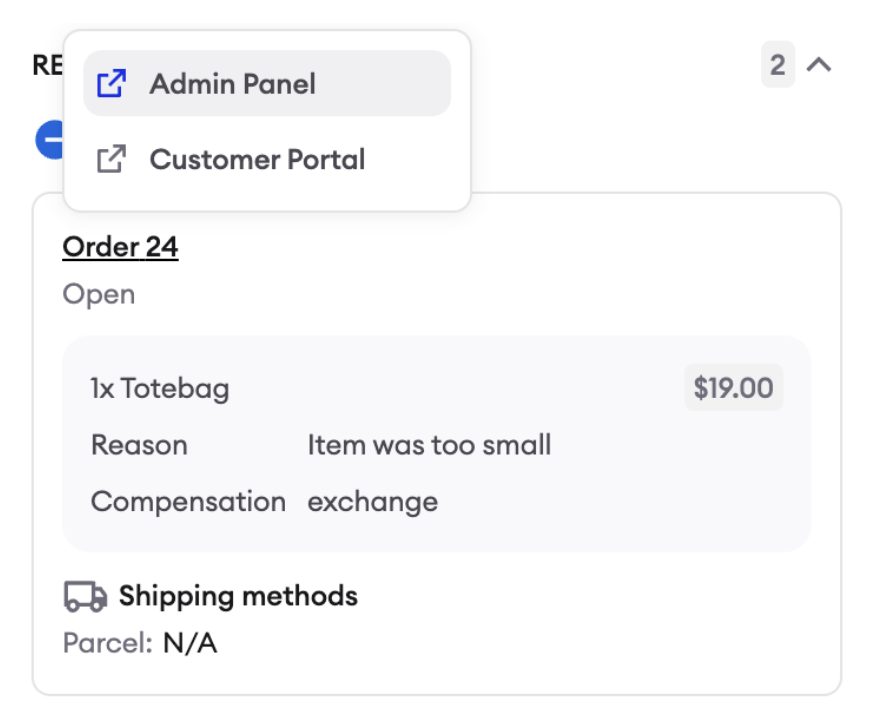Click the blue external-link icon beside Admin Panel
The height and width of the screenshot is (720, 870).
pos(112,83)
